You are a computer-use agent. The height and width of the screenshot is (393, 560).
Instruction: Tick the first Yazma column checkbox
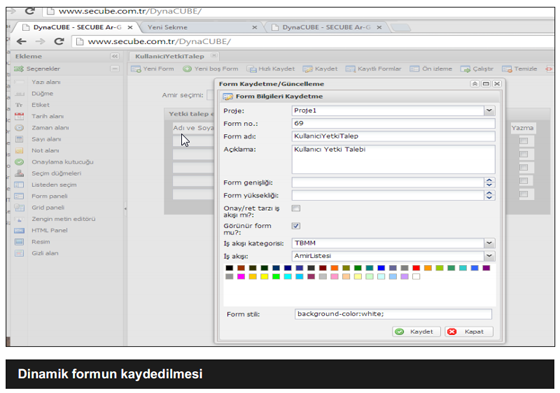[x=524, y=141]
